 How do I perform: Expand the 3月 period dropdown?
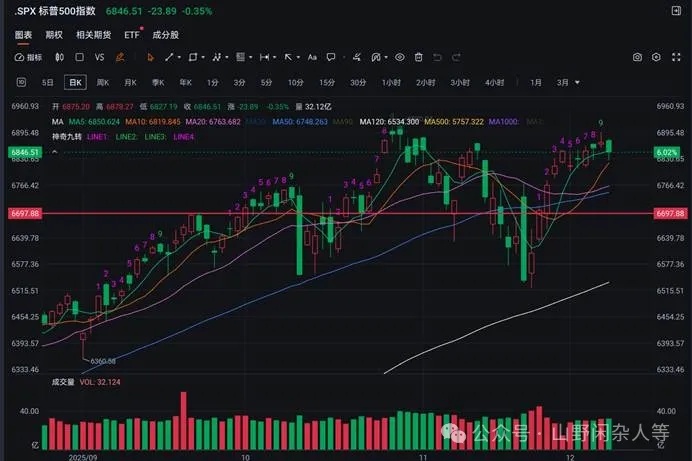click(x=566, y=82)
